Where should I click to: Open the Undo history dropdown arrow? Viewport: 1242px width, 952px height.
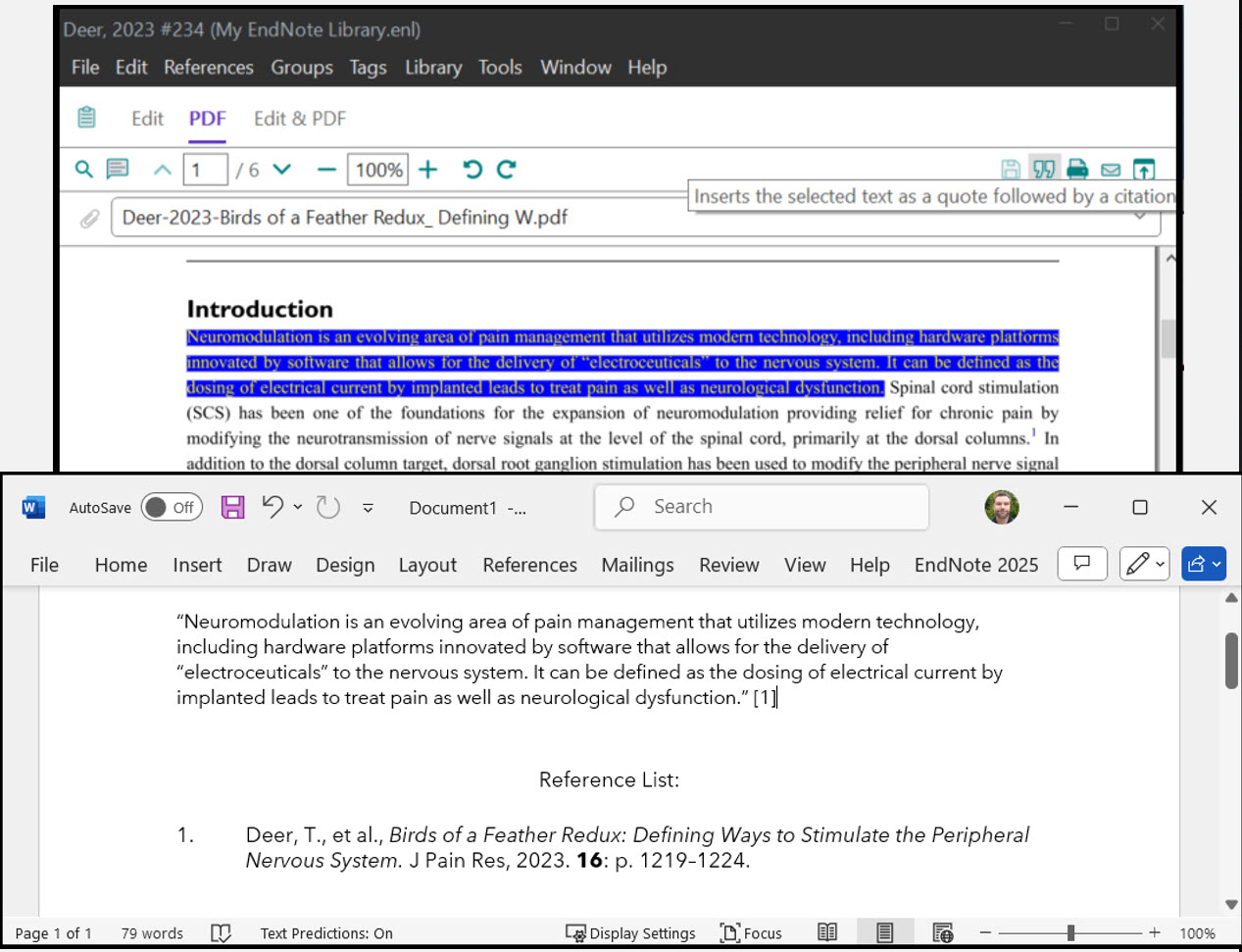coord(298,507)
